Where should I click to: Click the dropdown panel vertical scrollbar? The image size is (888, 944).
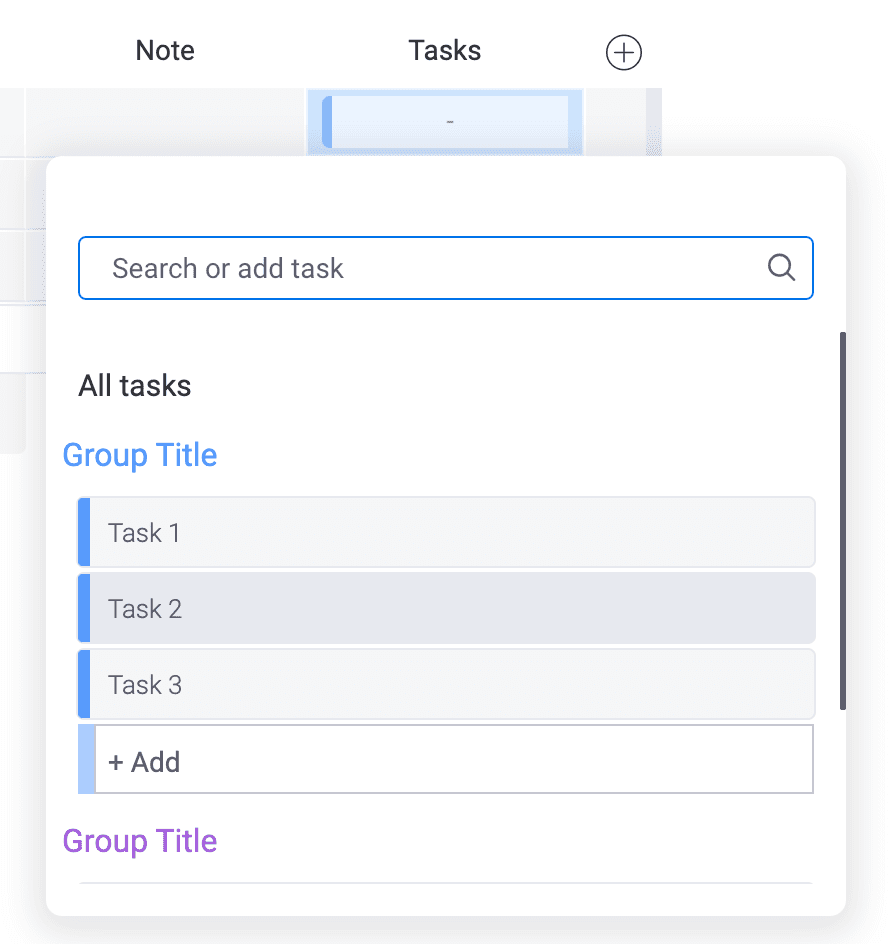[843, 521]
